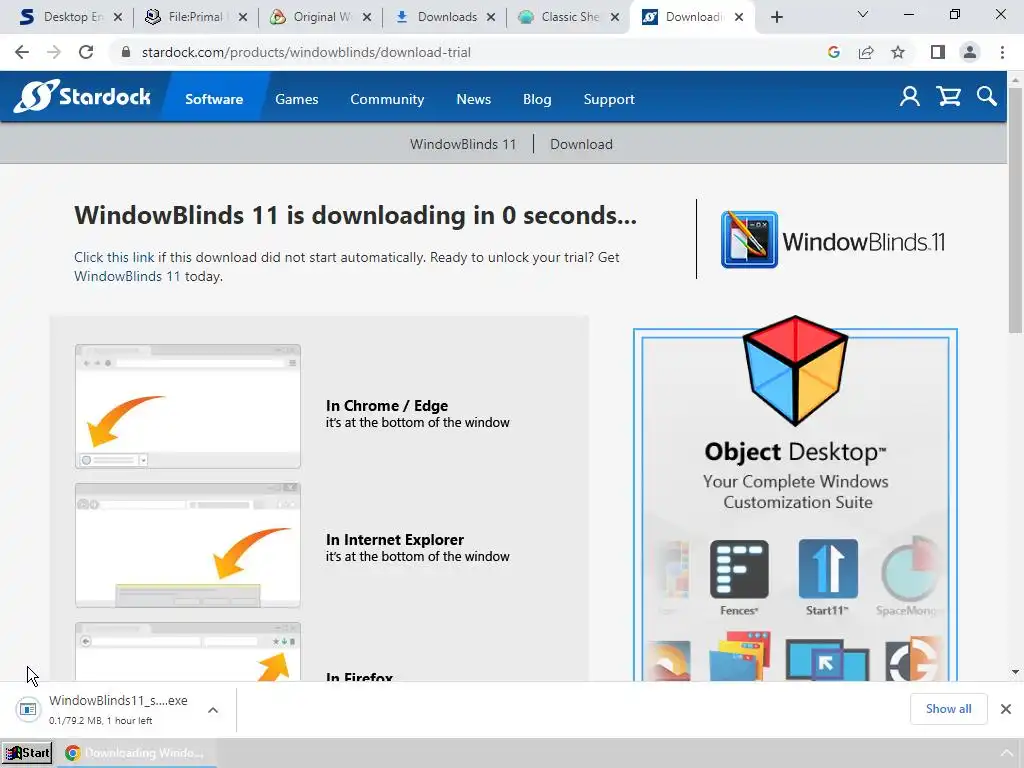This screenshot has width=1024, height=768.
Task: Go back to the previous page
Action: 22,52
